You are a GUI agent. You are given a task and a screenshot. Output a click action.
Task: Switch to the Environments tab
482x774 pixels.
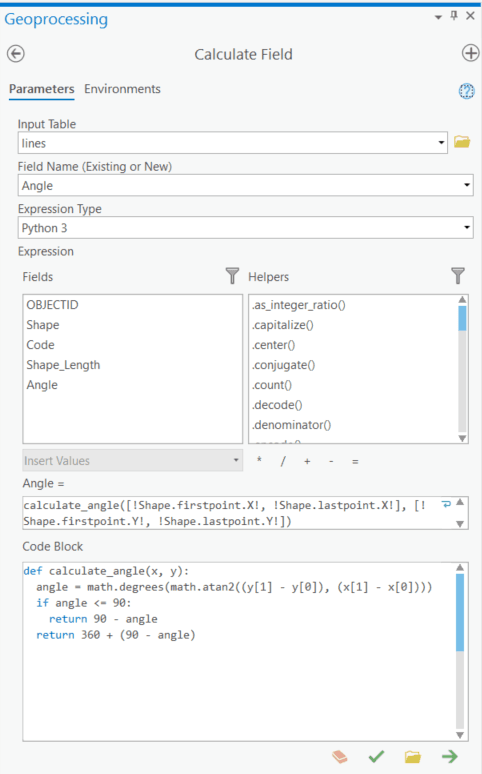tap(122, 89)
